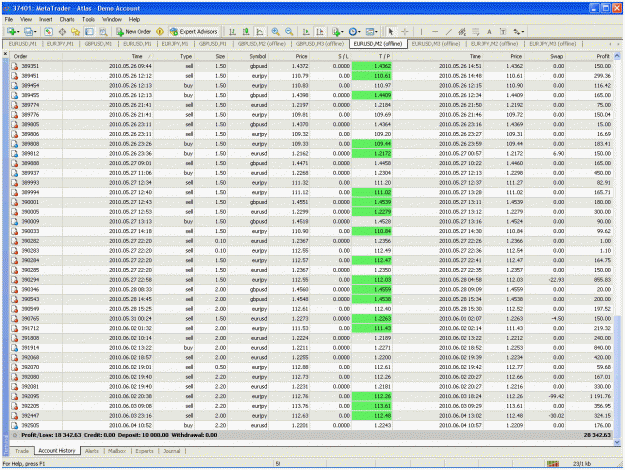Click the Zoom In magnifier icon

(x=275, y=31)
